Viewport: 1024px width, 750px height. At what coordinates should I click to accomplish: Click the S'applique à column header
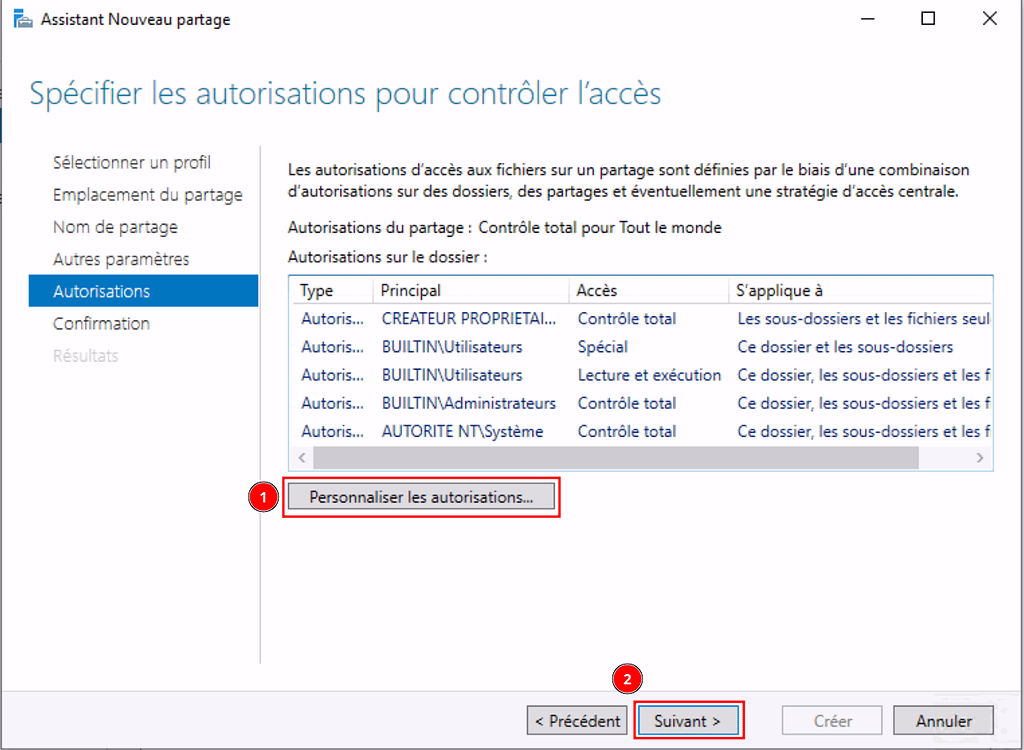(x=779, y=290)
